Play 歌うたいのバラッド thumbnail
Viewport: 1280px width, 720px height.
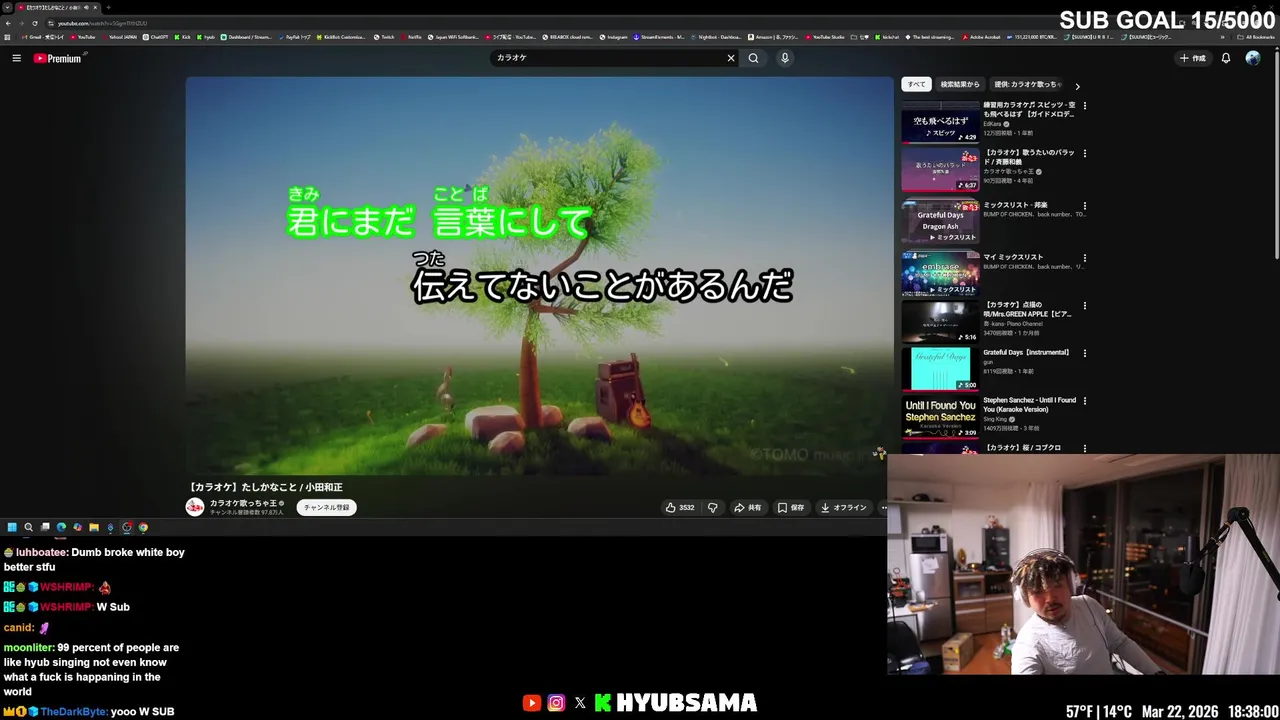click(x=940, y=170)
